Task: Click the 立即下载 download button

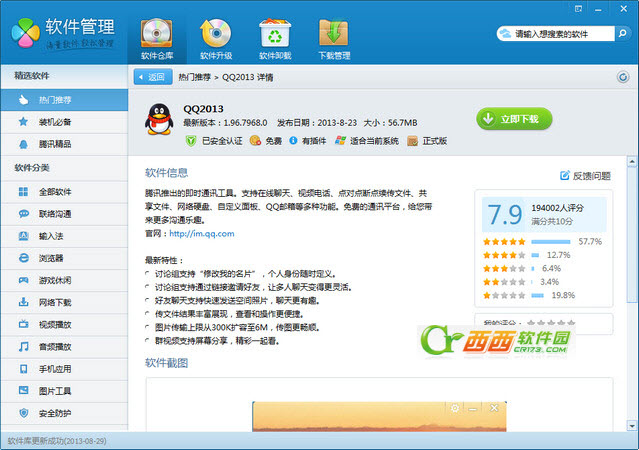Action: (514, 119)
